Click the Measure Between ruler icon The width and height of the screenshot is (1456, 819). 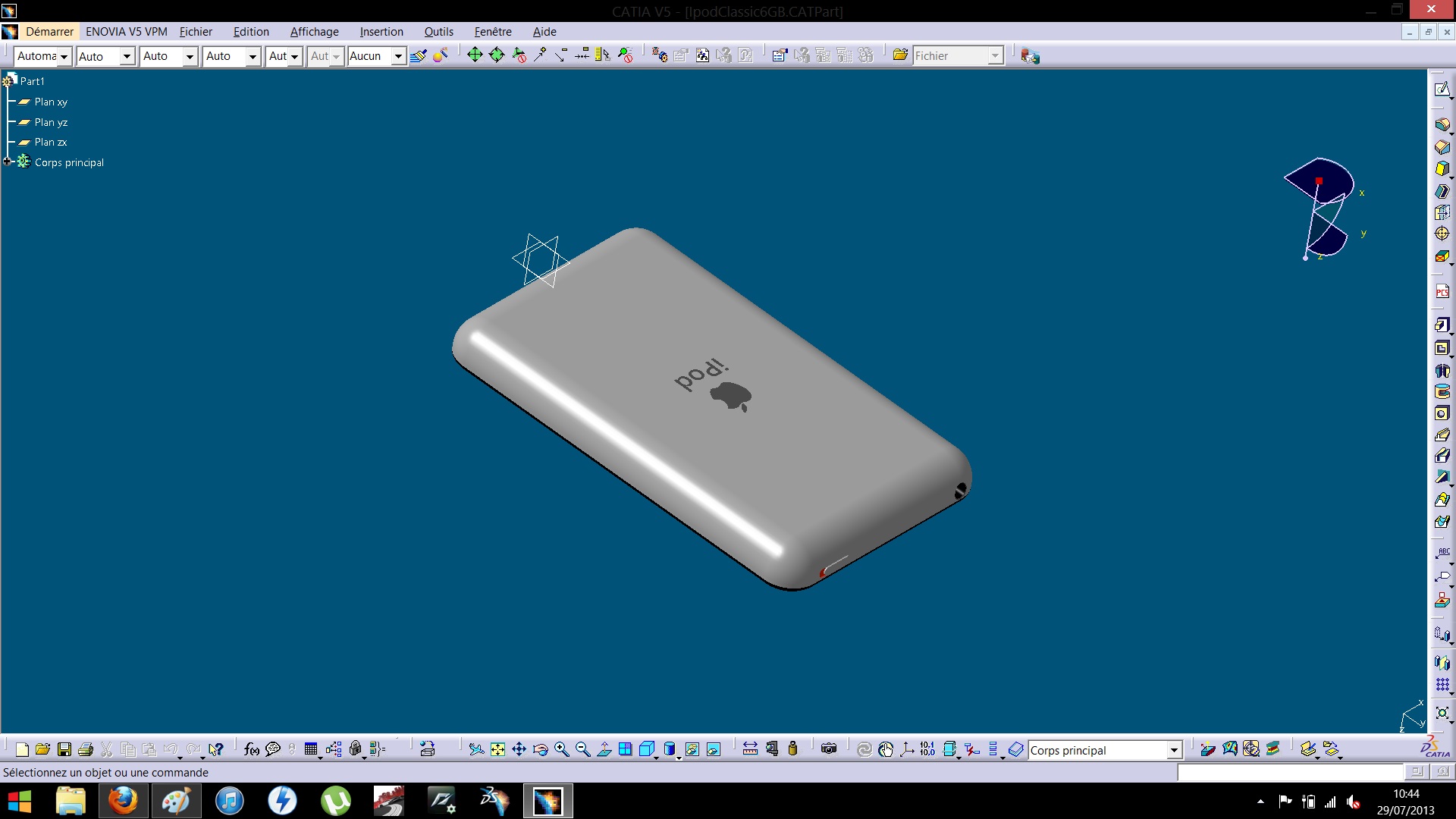pyautogui.click(x=750, y=750)
